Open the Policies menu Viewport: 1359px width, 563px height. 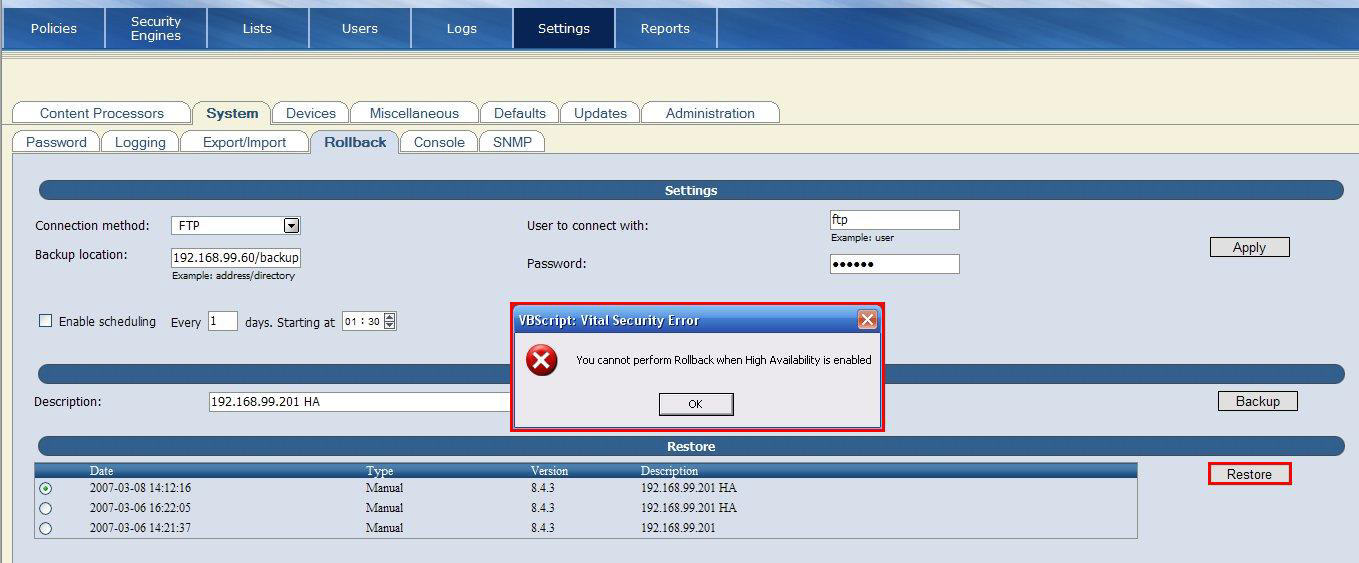click(54, 28)
